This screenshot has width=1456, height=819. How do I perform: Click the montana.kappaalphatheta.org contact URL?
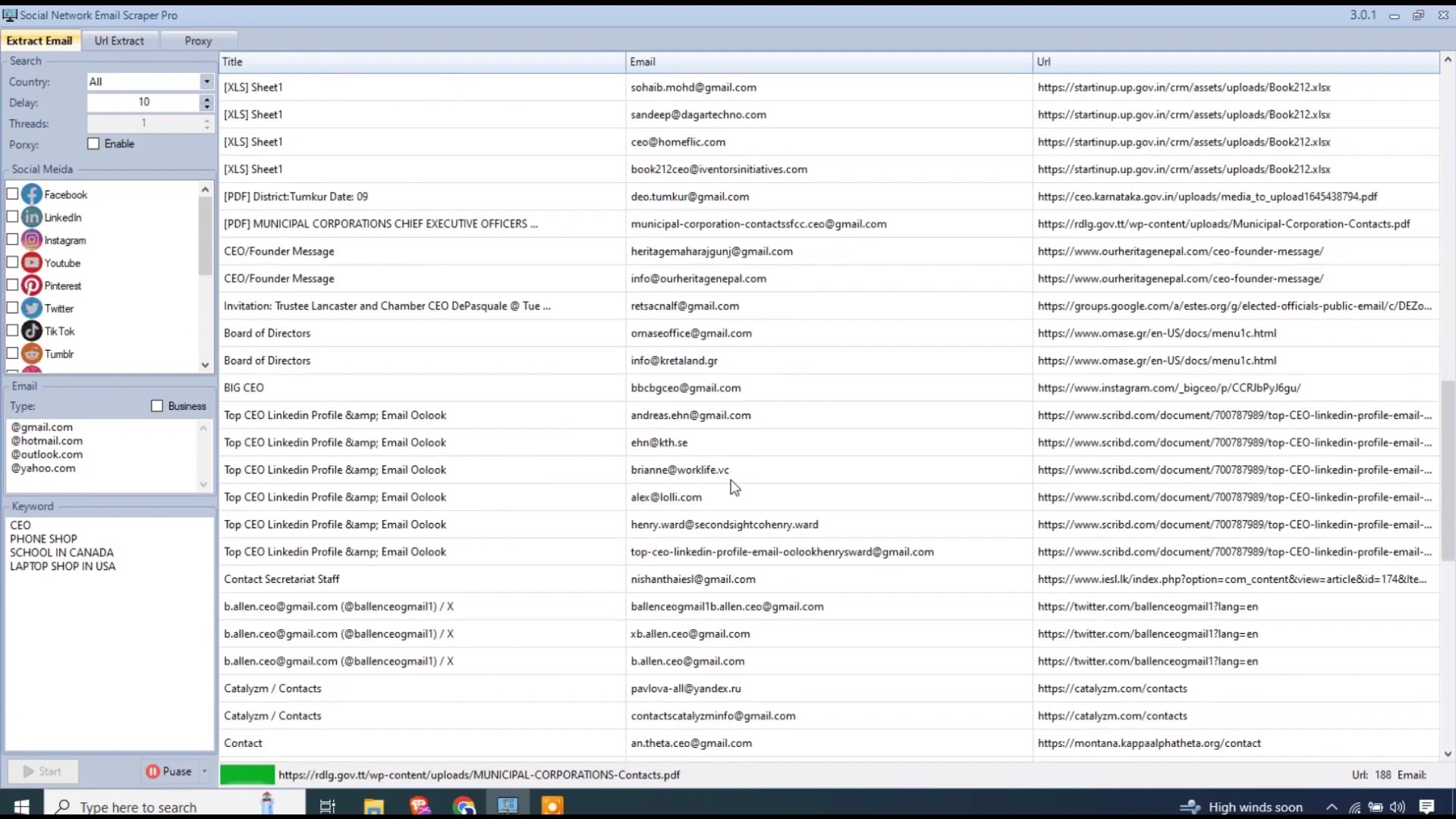[1149, 743]
